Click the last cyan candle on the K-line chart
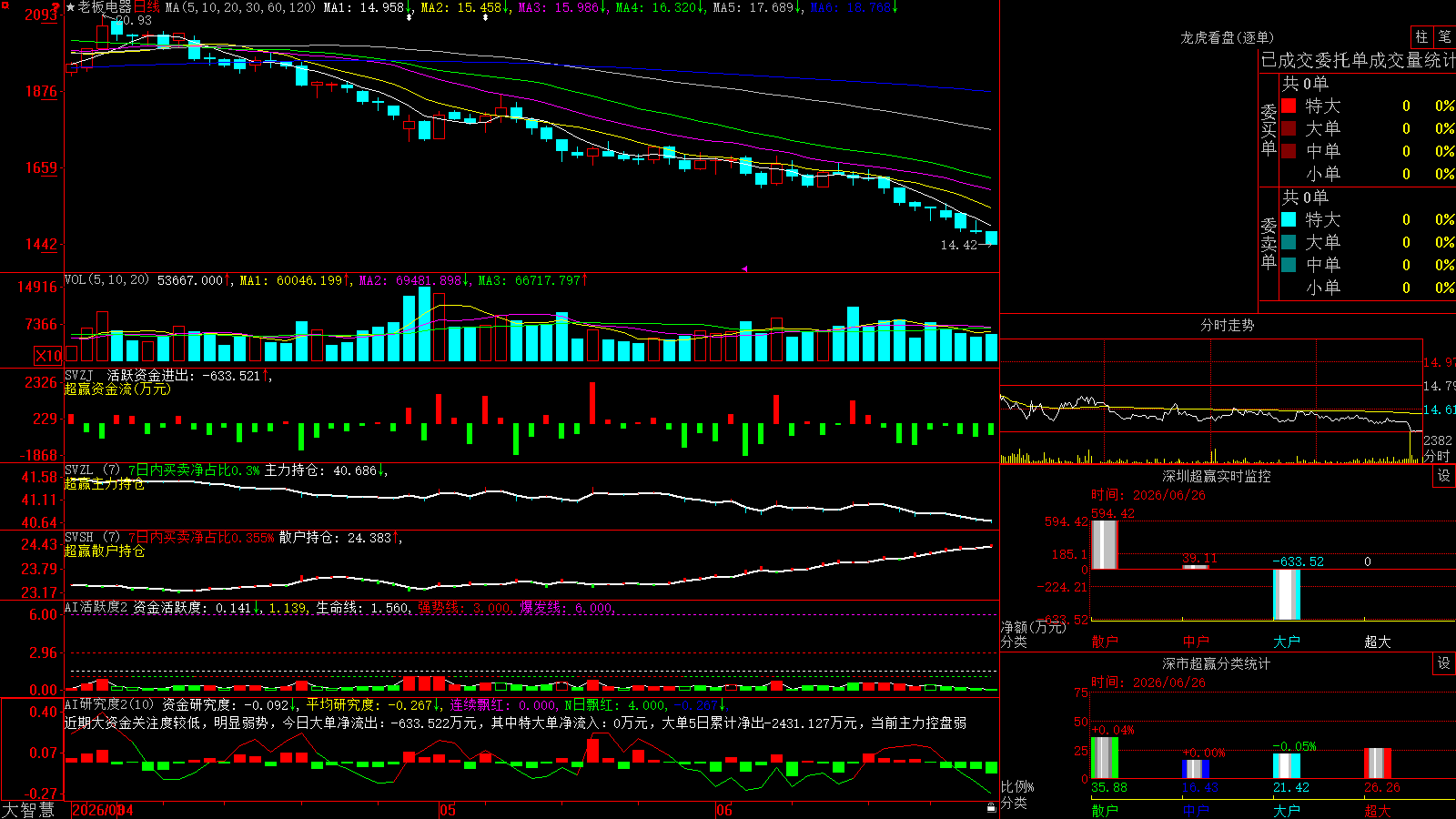Screen dimensions: 1456x819 point(992,238)
